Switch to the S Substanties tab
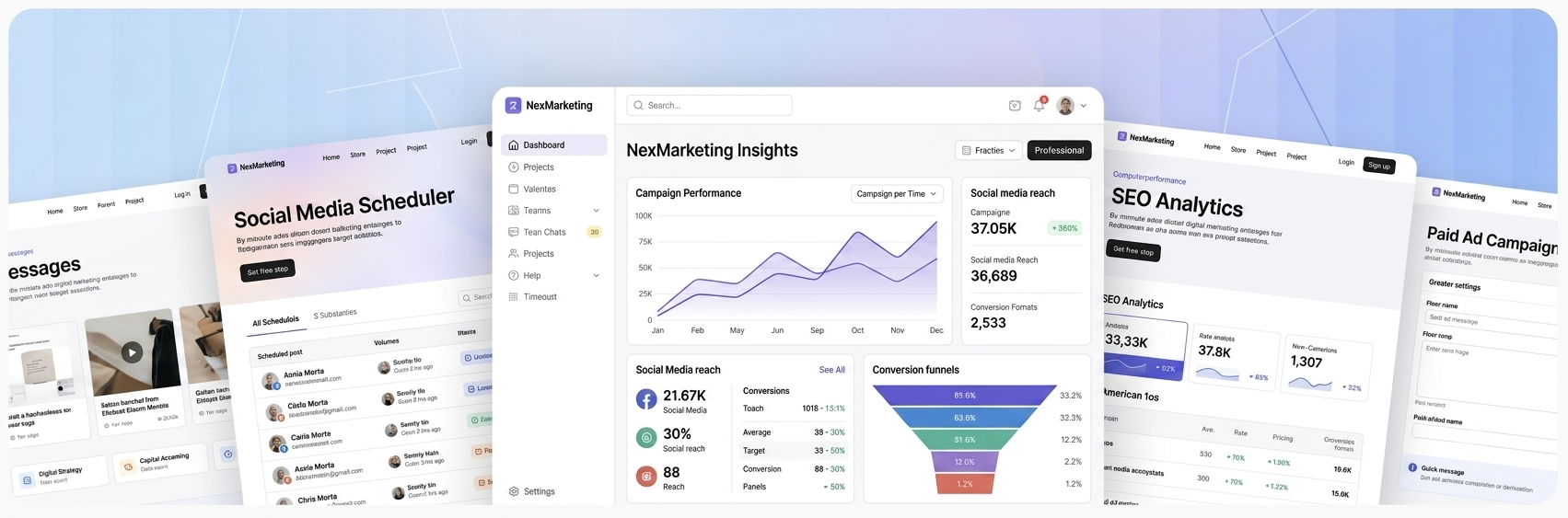 (335, 314)
